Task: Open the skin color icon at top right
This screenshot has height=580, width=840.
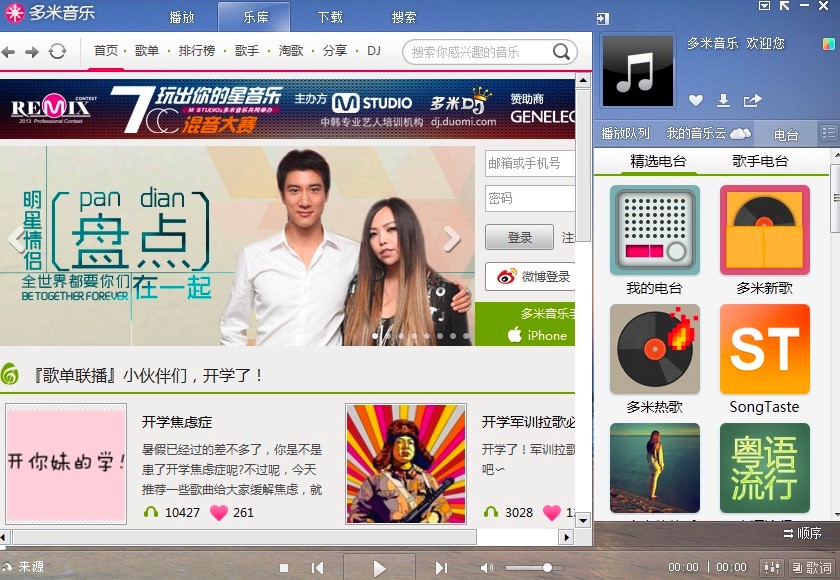Action: pyautogui.click(x=828, y=43)
